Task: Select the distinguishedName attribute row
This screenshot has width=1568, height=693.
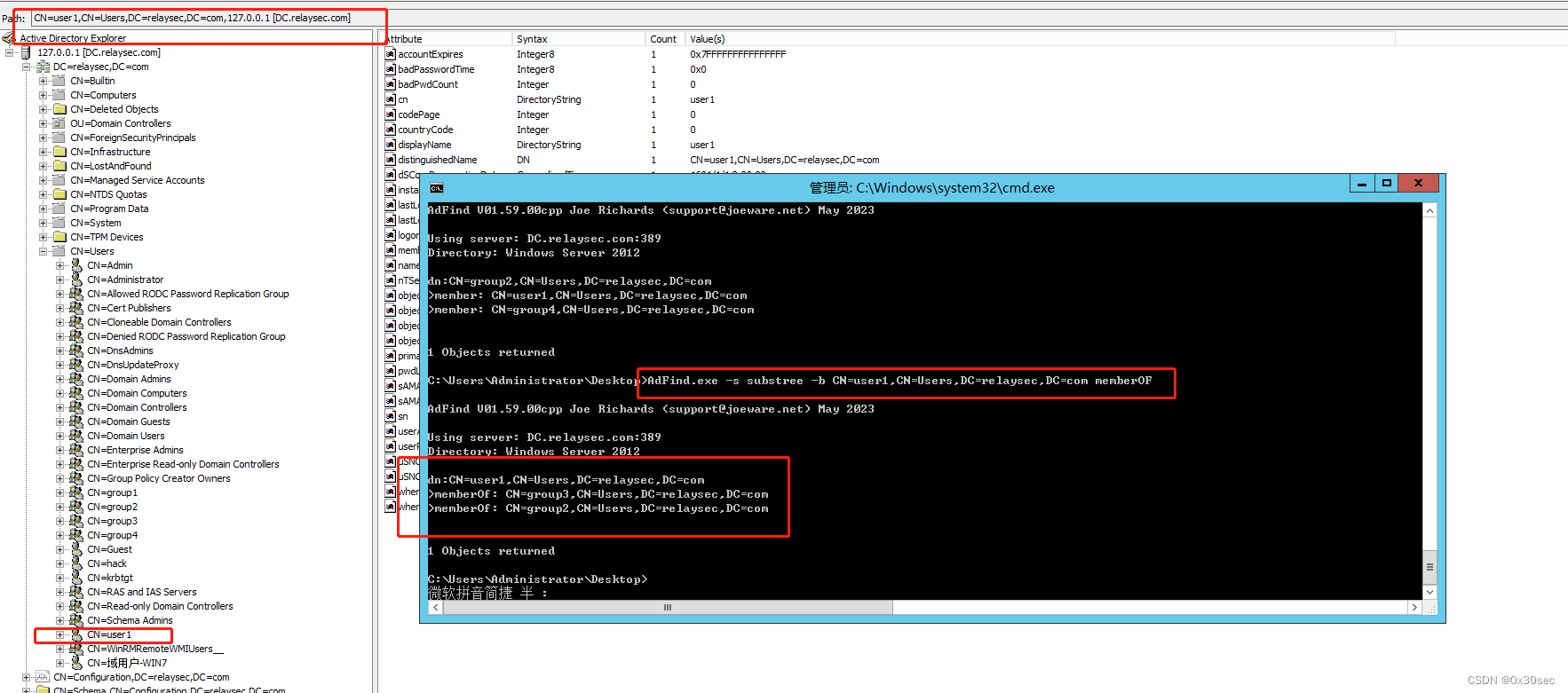Action: tap(888, 160)
